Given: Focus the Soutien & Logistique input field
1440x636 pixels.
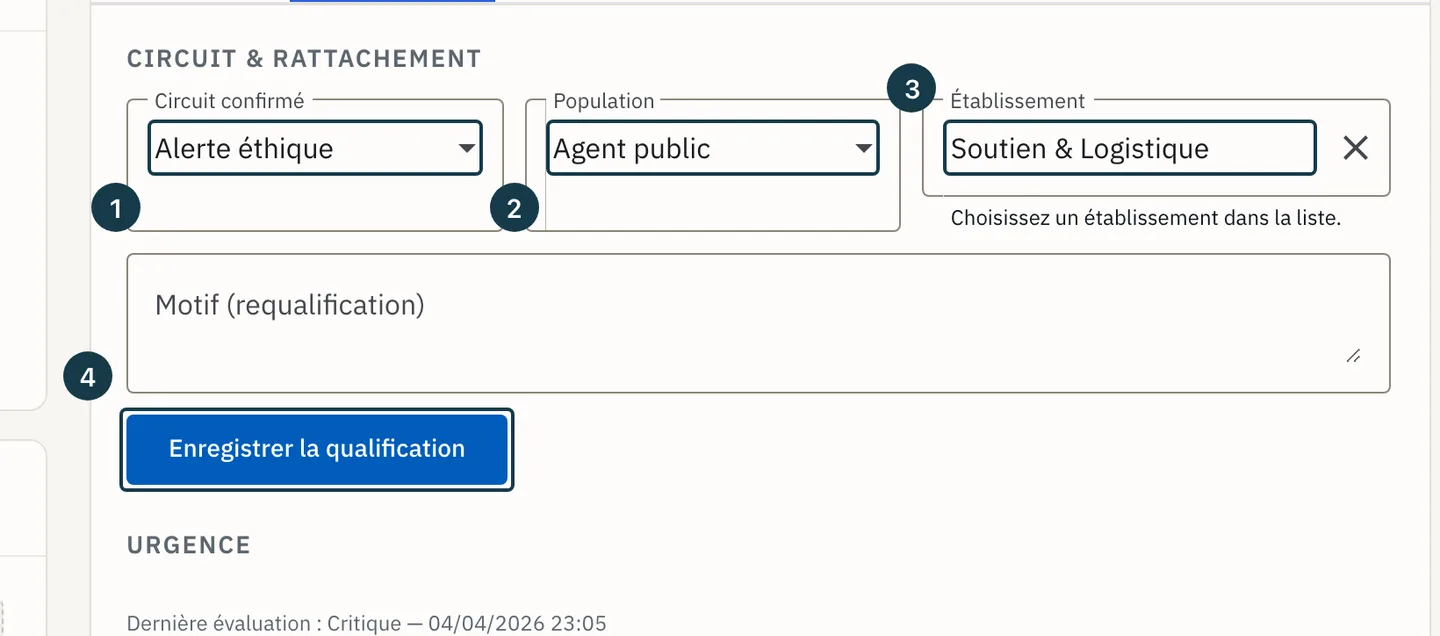Looking at the screenshot, I should click(1130, 148).
